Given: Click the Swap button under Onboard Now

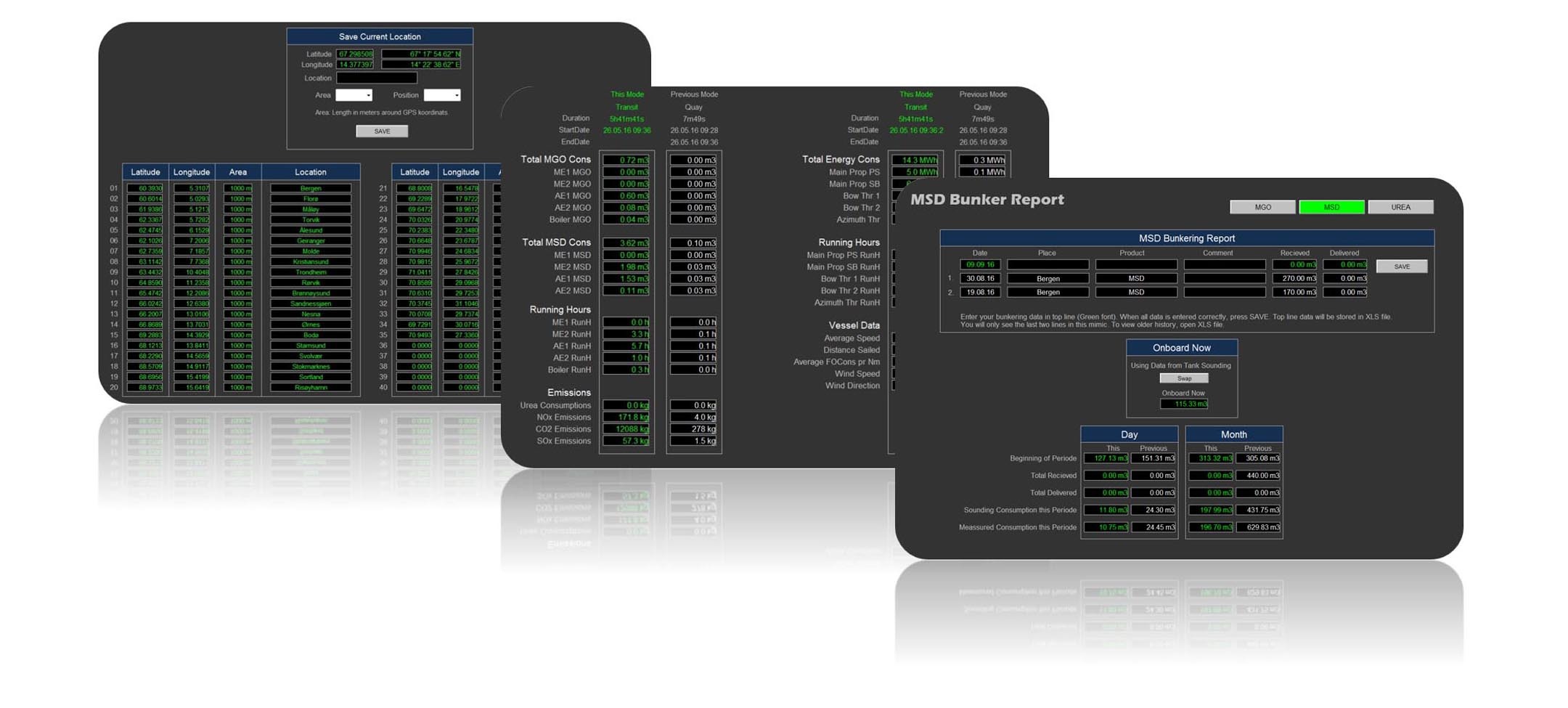Looking at the screenshot, I should click(1184, 378).
